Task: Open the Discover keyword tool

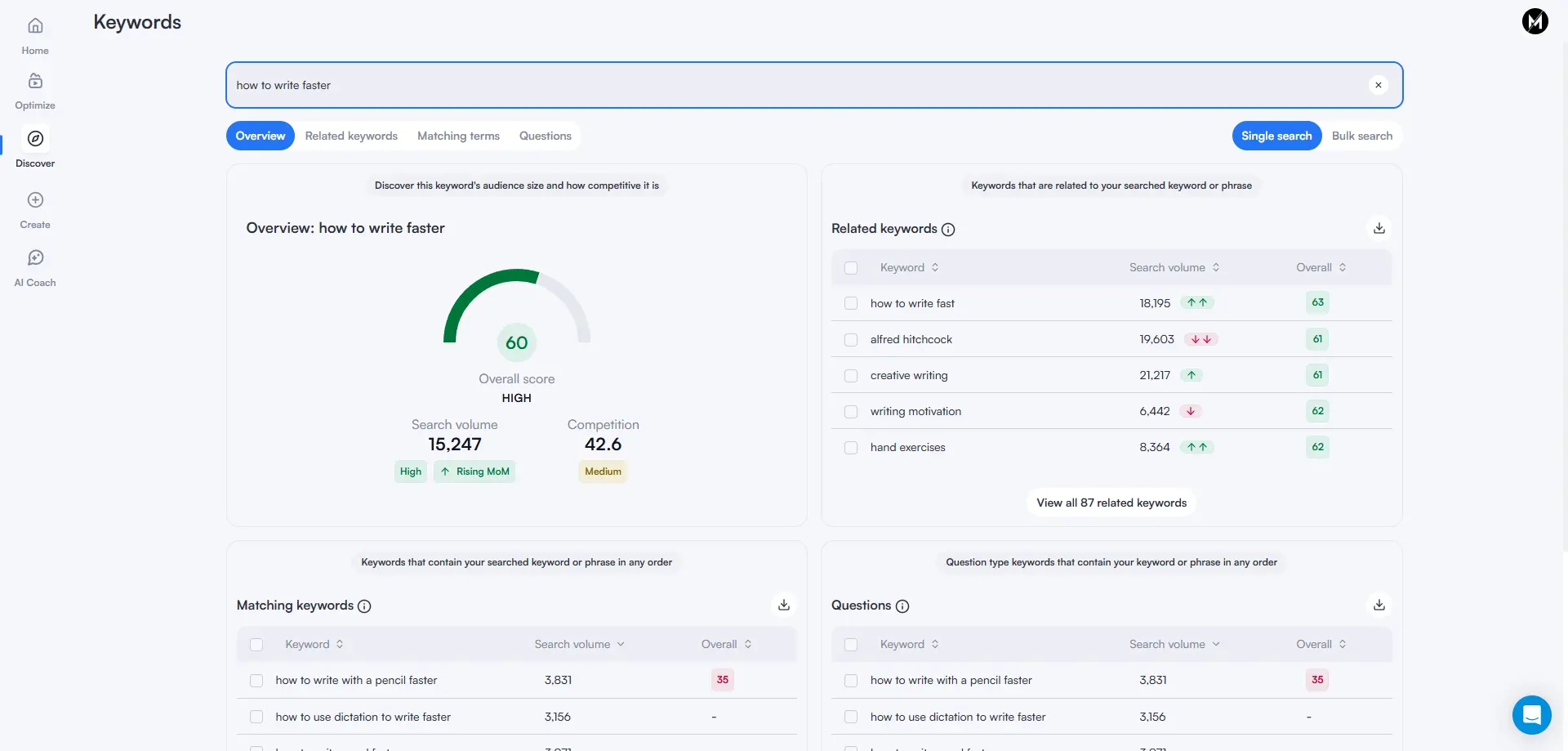Action: pos(34,147)
